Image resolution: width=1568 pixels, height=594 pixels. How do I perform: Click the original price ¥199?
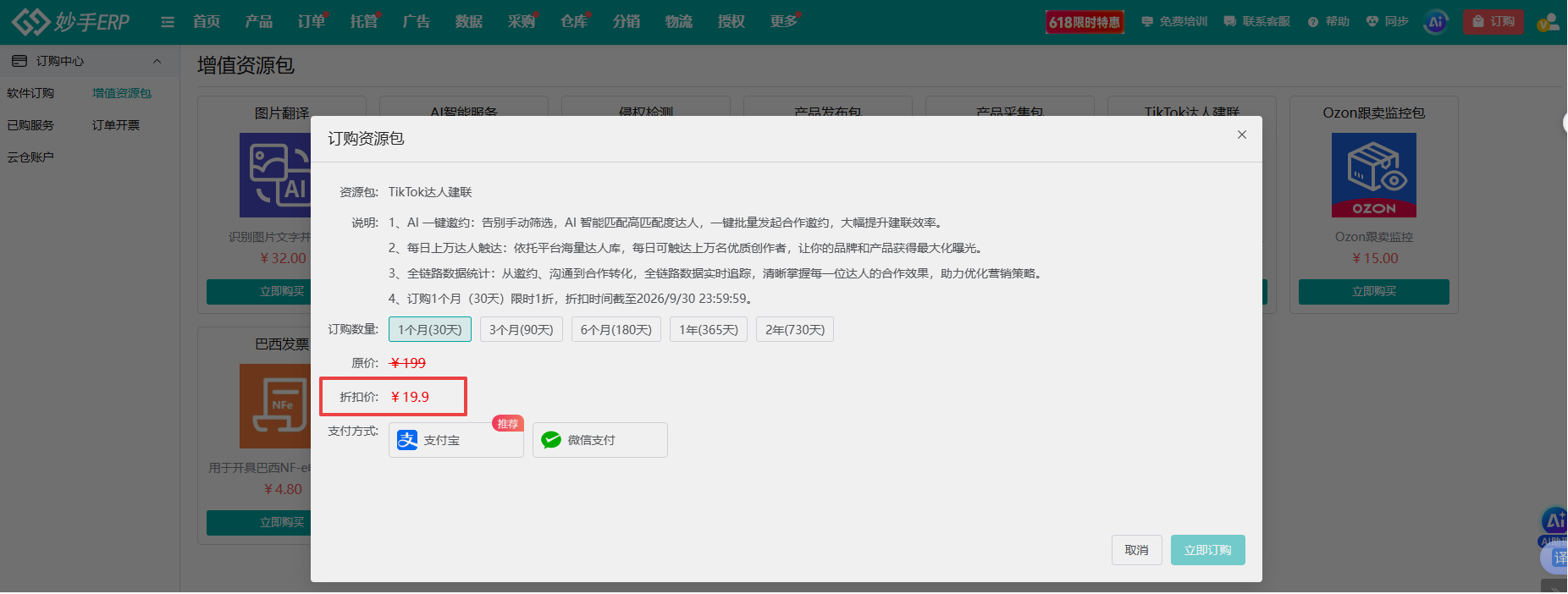(408, 363)
